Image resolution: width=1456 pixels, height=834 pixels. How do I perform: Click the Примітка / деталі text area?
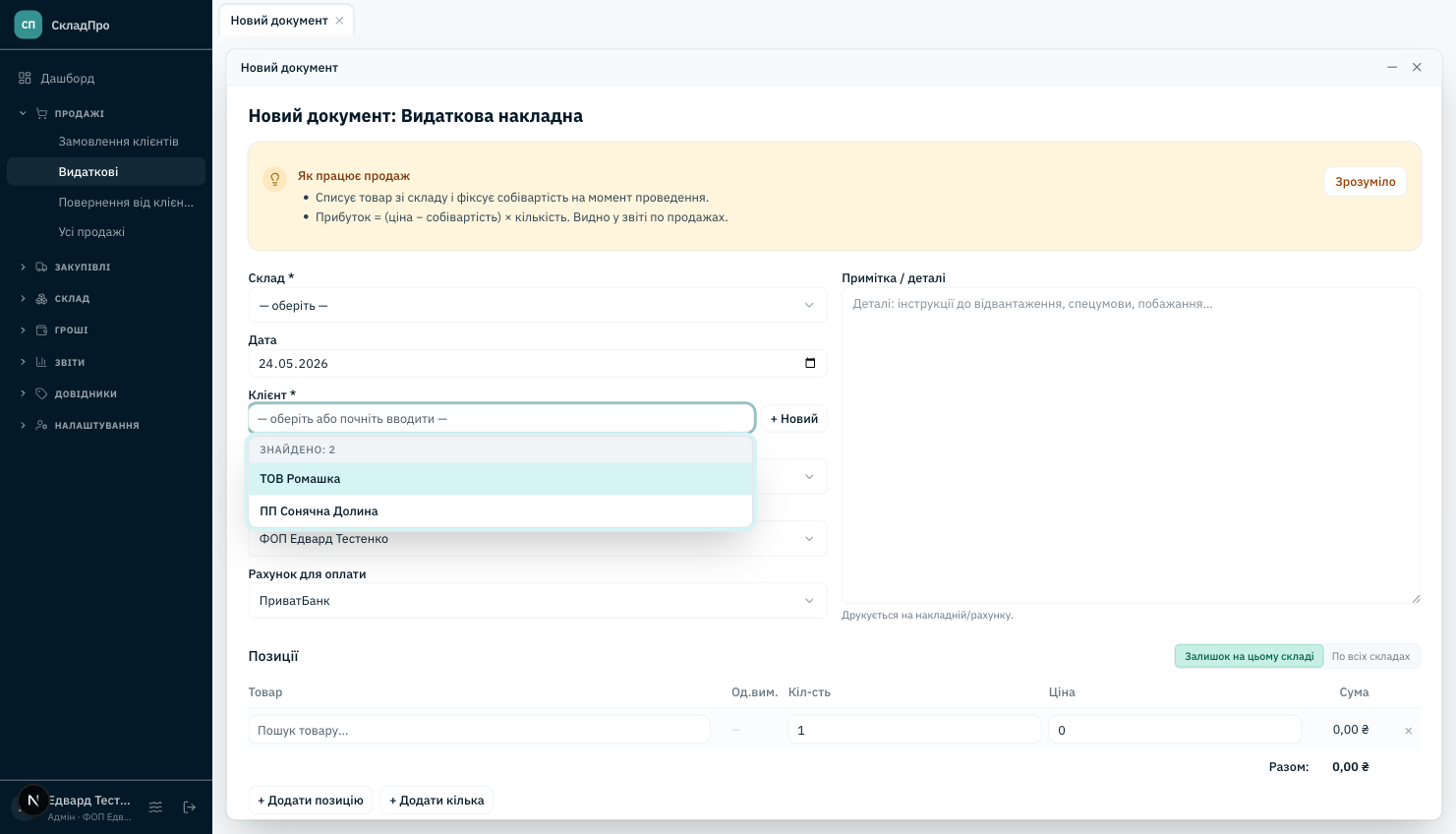coord(1131,446)
